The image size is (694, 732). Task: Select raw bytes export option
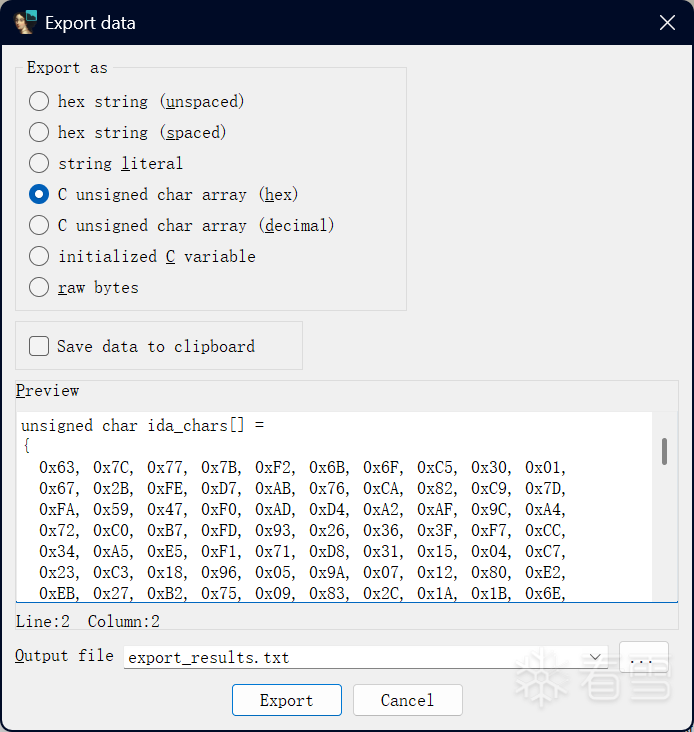point(39,287)
